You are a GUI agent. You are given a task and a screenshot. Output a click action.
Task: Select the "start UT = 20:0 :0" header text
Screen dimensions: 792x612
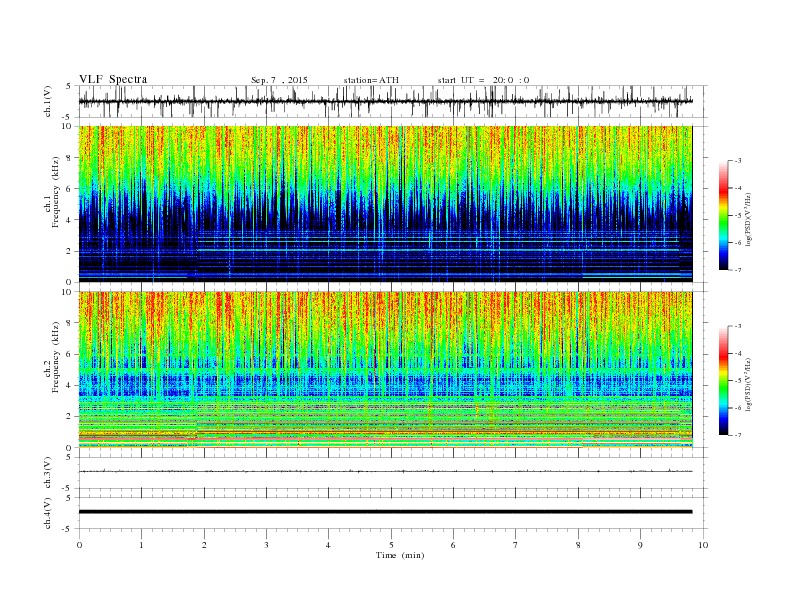[483, 80]
